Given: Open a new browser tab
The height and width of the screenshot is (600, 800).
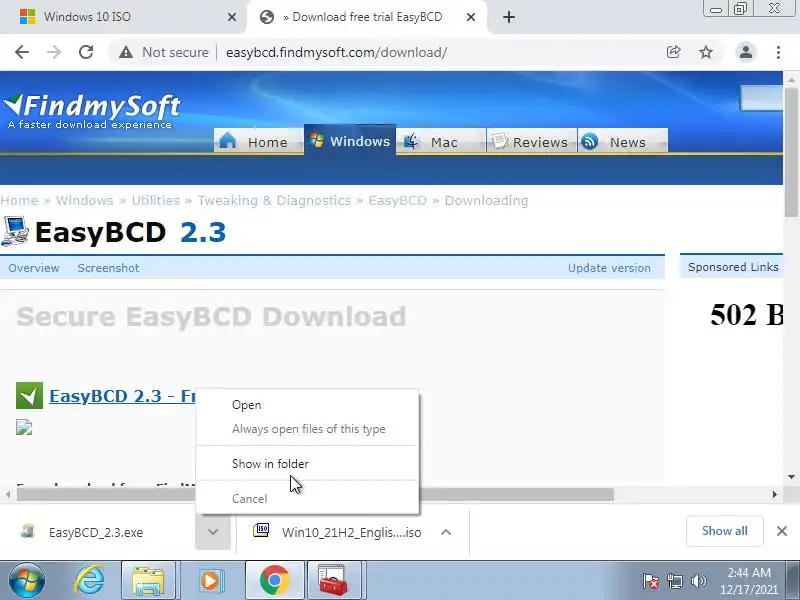Looking at the screenshot, I should (509, 17).
